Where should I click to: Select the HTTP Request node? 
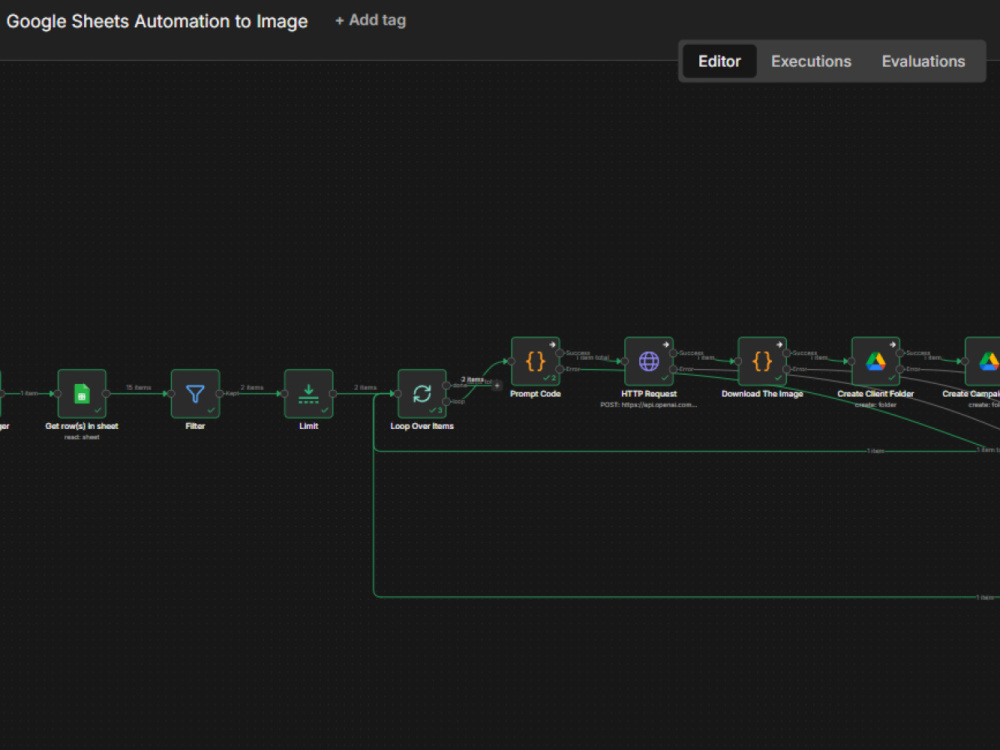[x=649, y=361]
